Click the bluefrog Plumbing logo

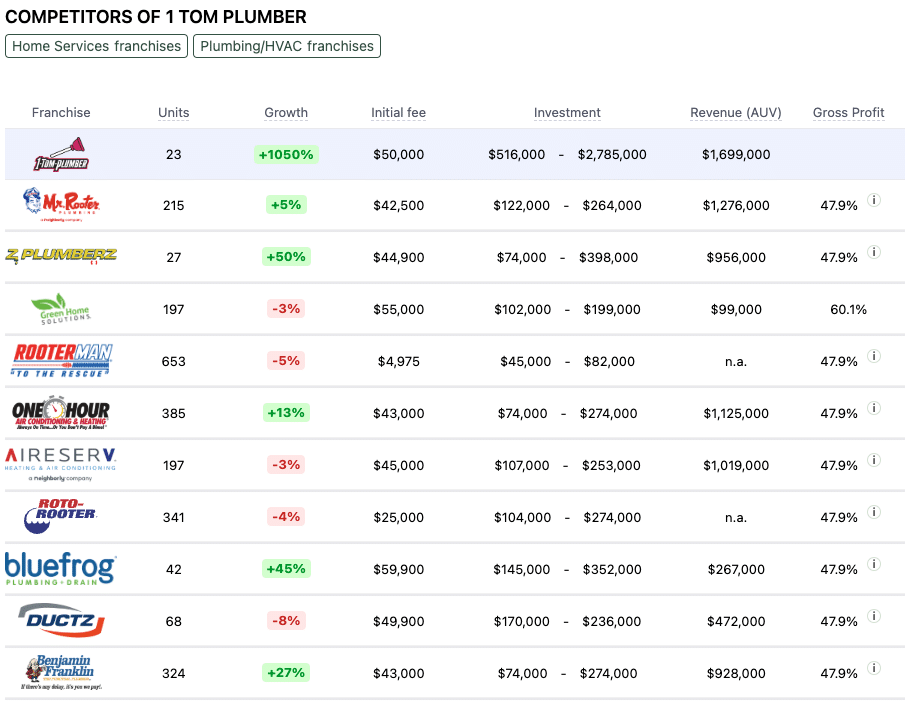click(x=61, y=568)
